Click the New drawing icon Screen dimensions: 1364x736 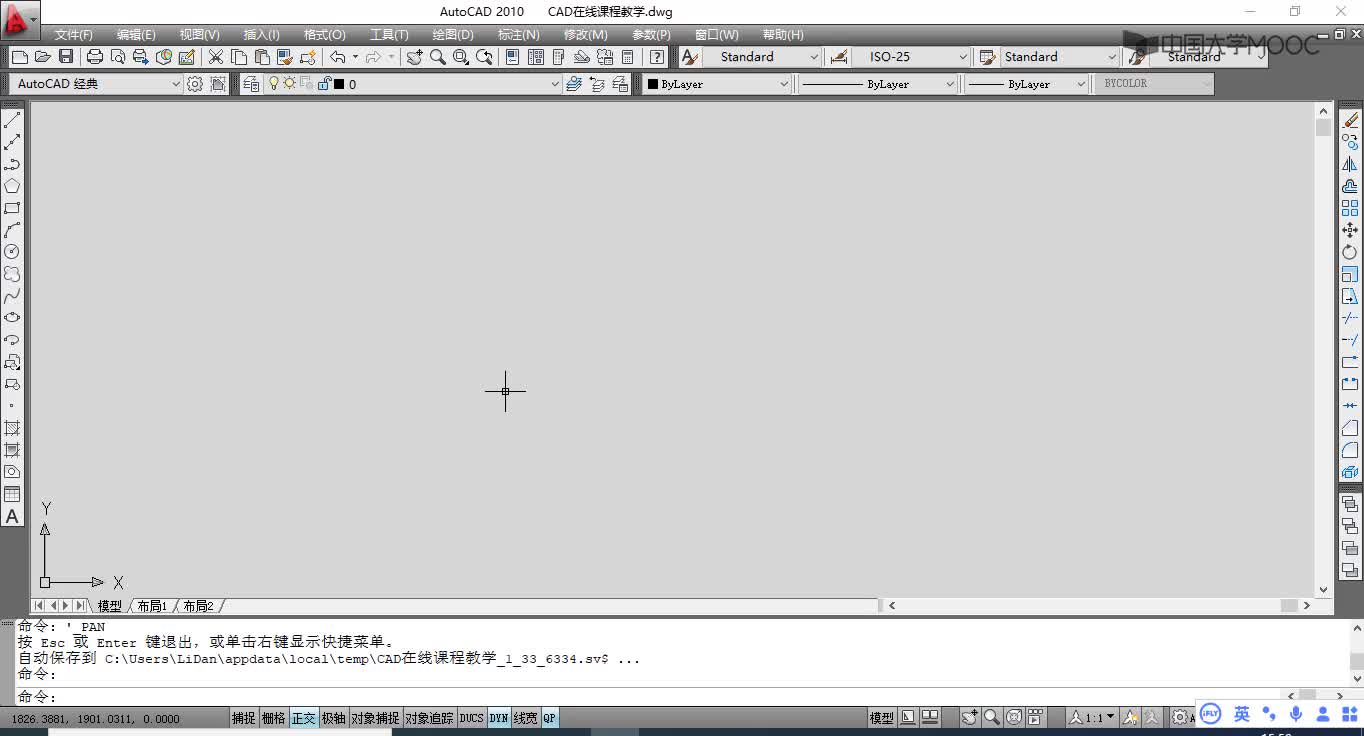click(20, 57)
